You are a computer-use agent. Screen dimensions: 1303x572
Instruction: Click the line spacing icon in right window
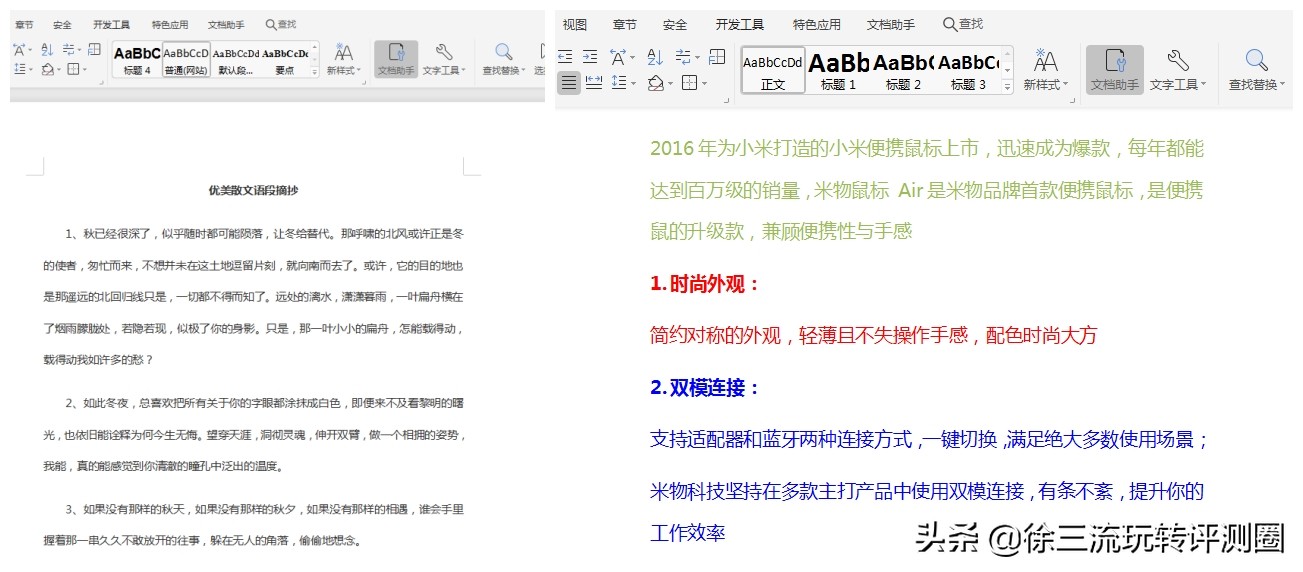[x=619, y=83]
